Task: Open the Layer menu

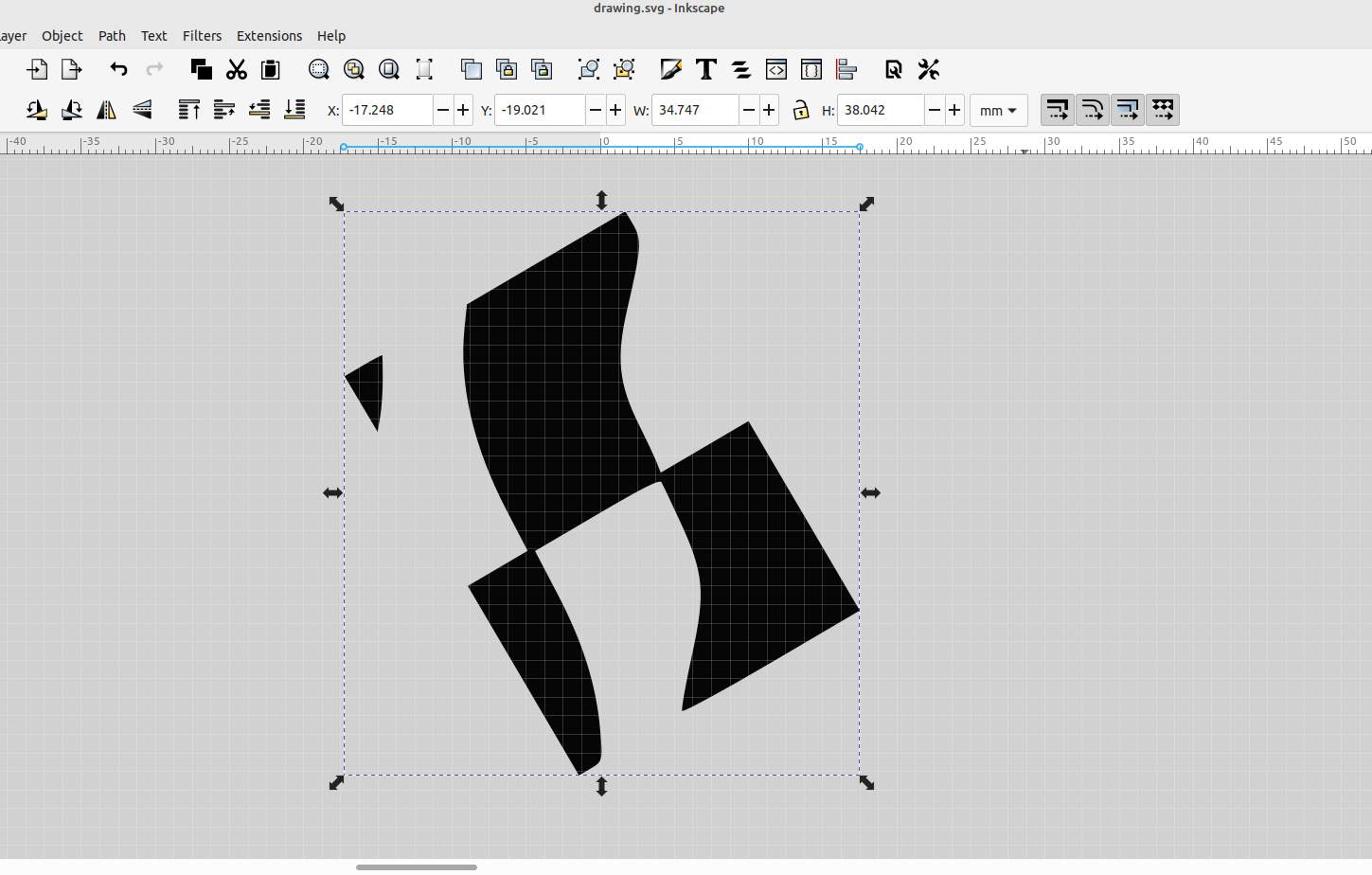Action: point(12,36)
